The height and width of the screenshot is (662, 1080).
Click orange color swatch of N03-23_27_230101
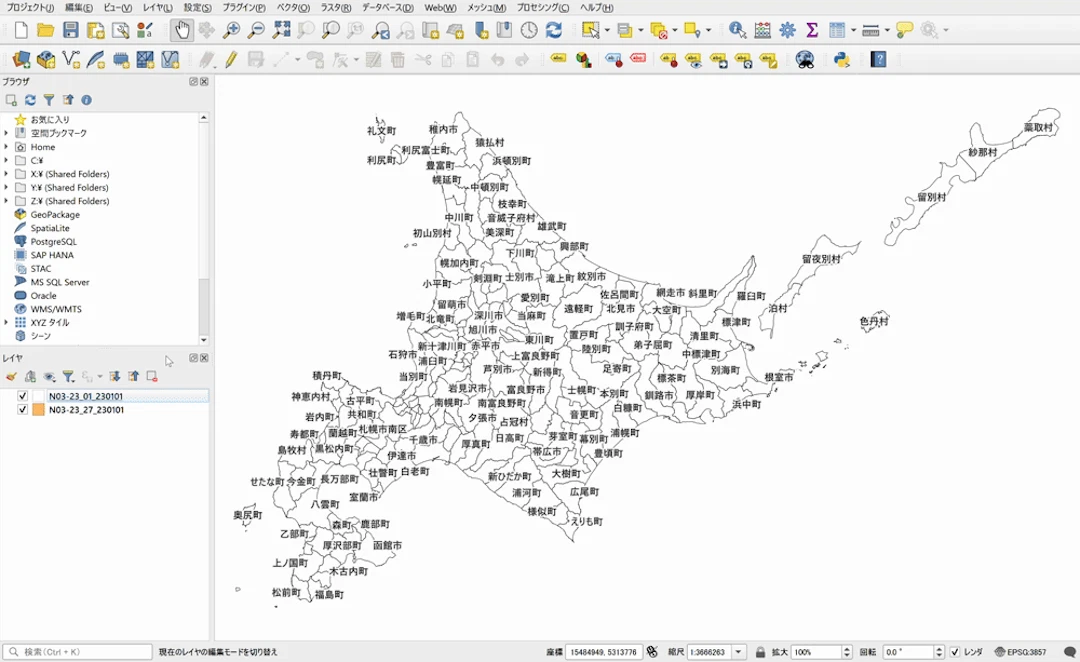click(39, 410)
